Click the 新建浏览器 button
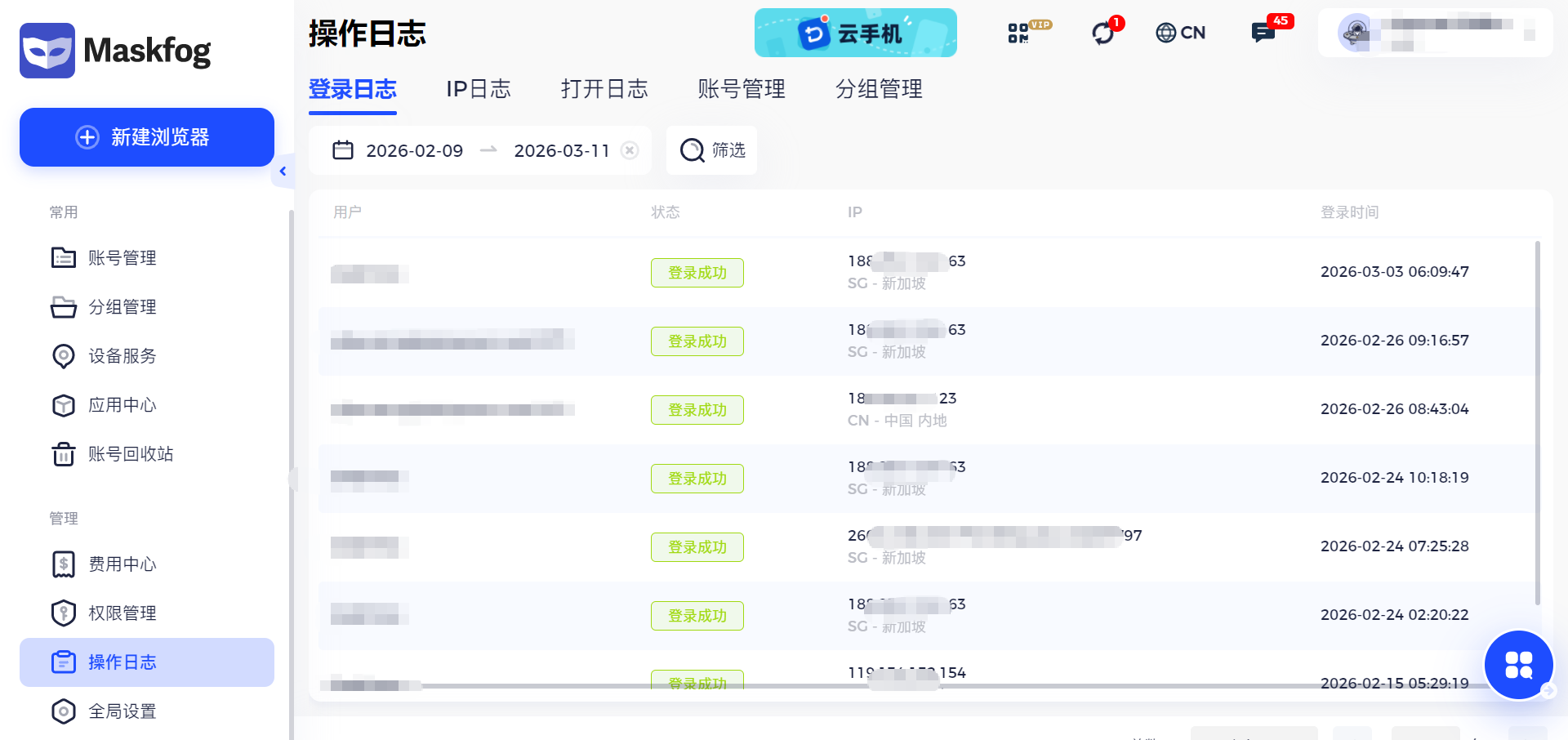This screenshot has width=1568, height=740. (x=147, y=137)
